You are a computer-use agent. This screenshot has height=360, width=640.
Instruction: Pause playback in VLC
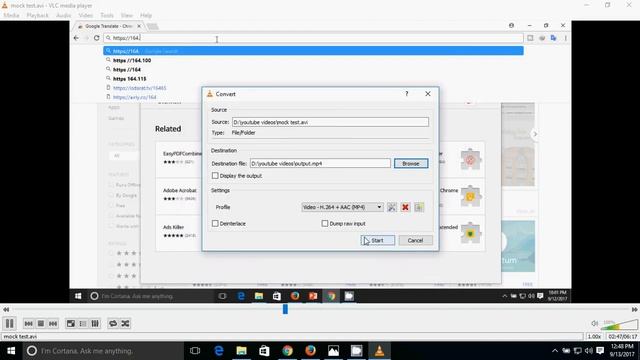coord(9,323)
